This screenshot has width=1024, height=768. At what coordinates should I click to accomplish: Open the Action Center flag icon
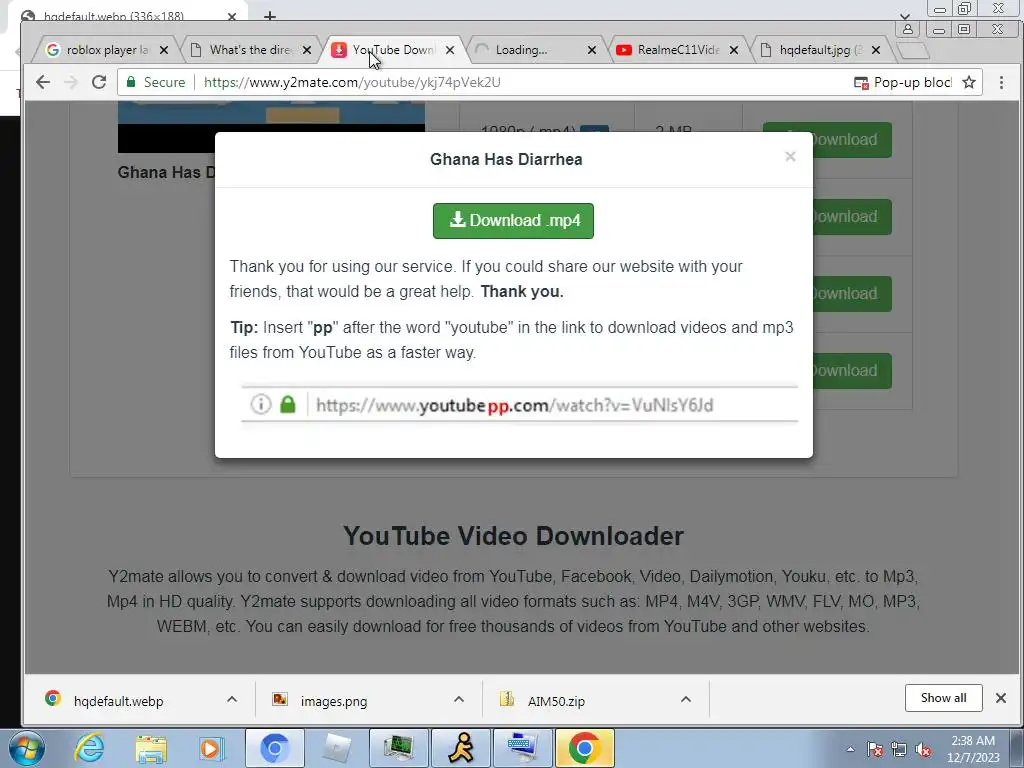click(x=875, y=750)
